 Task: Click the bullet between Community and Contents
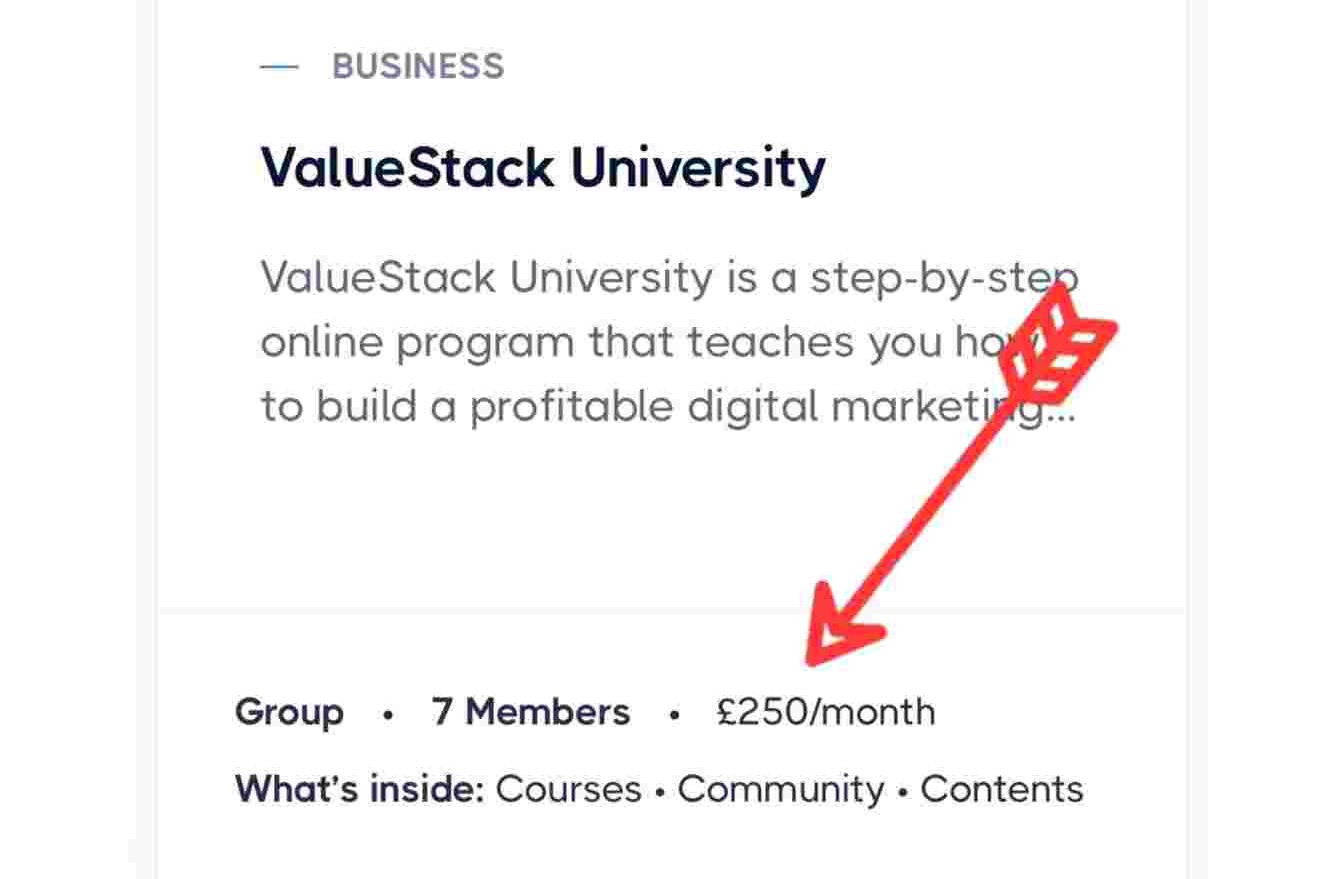(902, 792)
